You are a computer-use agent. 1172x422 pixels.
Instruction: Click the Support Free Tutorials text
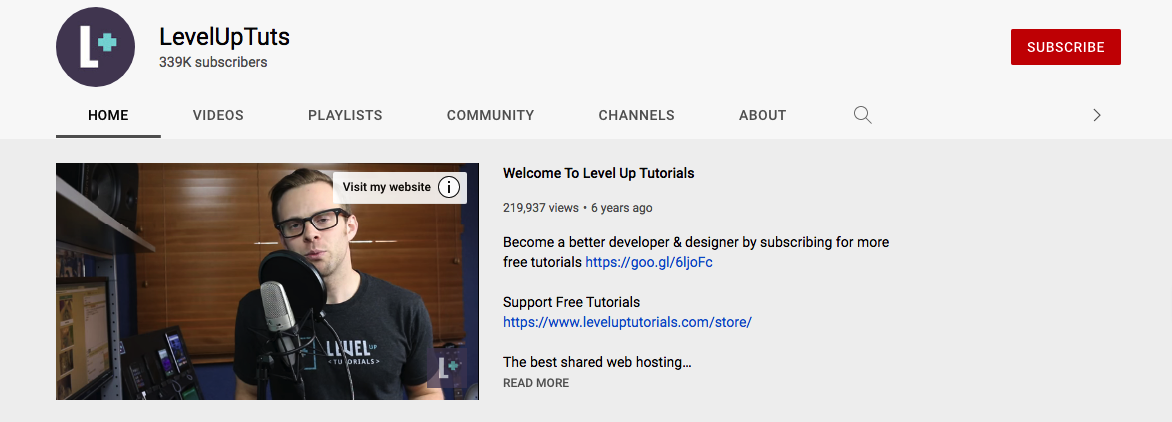tap(572, 302)
